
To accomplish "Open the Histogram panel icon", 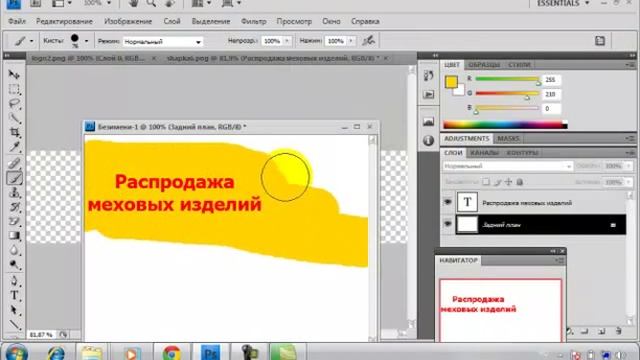I will pyautogui.click(x=428, y=122).
